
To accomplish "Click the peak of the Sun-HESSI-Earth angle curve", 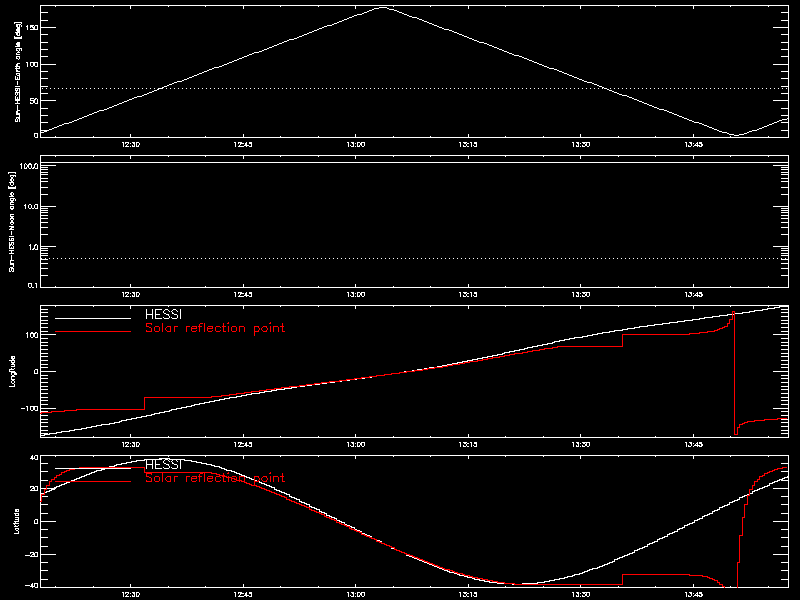I will pyautogui.click(x=383, y=8).
